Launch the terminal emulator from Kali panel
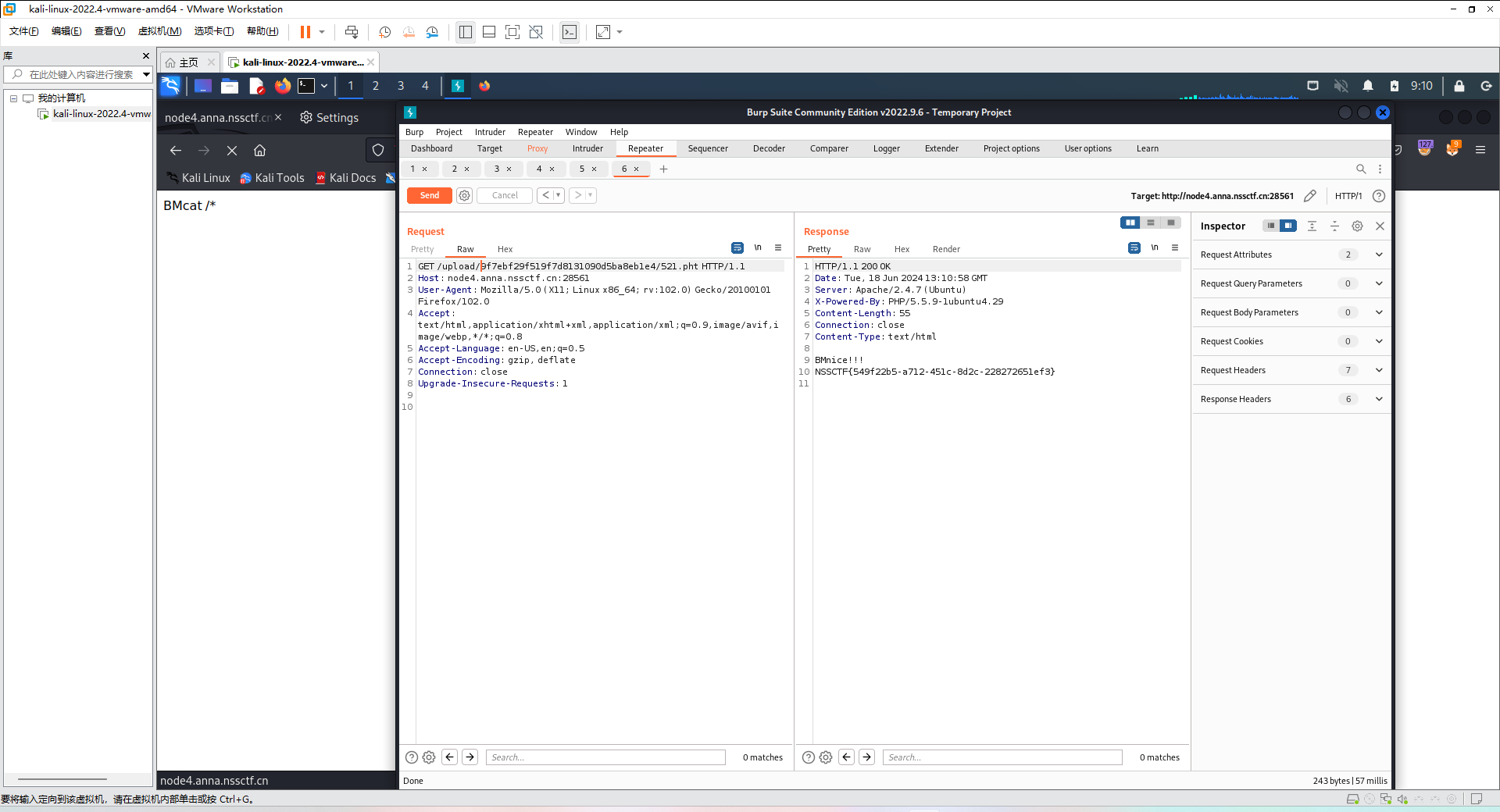Viewport: 1500px width, 812px height. pos(306,86)
